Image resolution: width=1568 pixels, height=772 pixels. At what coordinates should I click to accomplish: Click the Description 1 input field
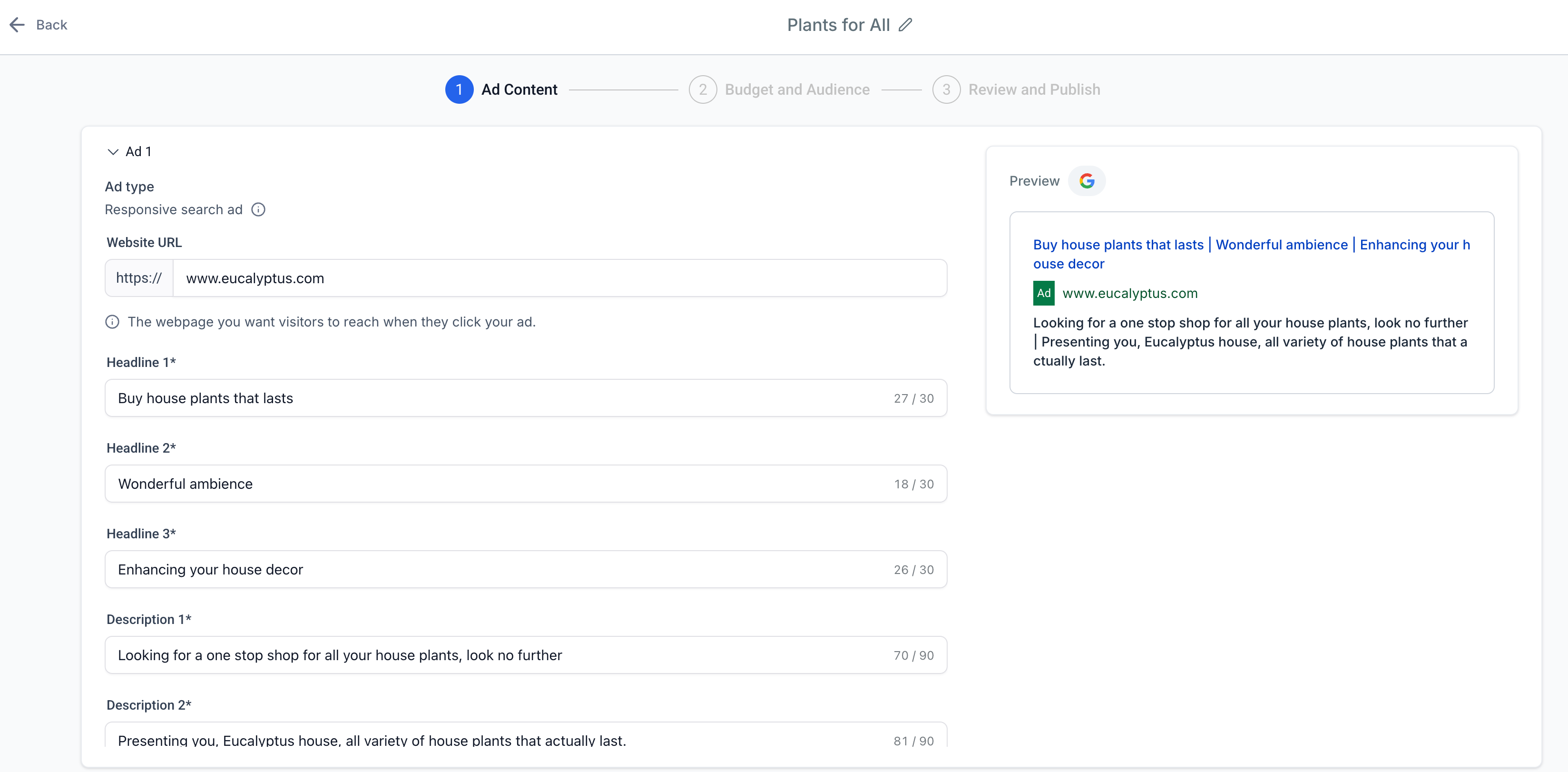(x=526, y=655)
